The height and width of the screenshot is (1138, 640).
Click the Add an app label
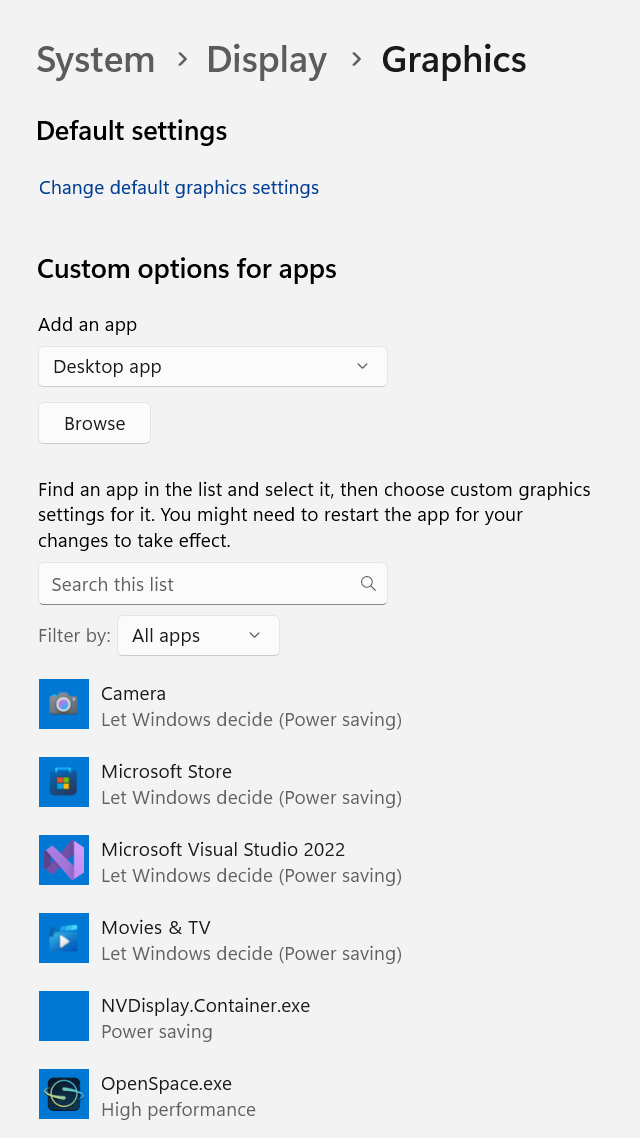click(88, 324)
